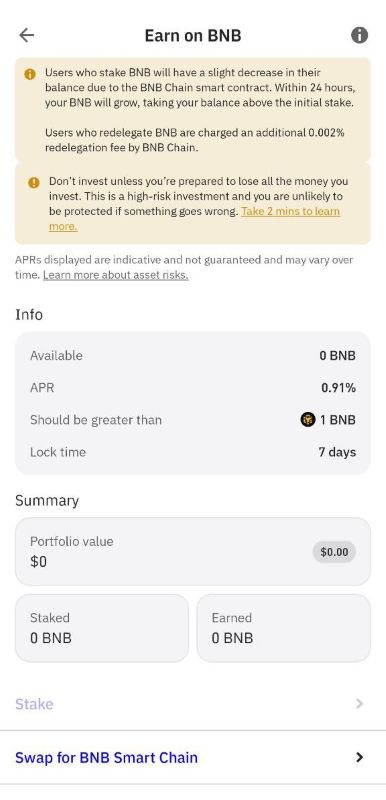
Task: Select Swap for BNB Smart Chain
Action: click(x=193, y=757)
